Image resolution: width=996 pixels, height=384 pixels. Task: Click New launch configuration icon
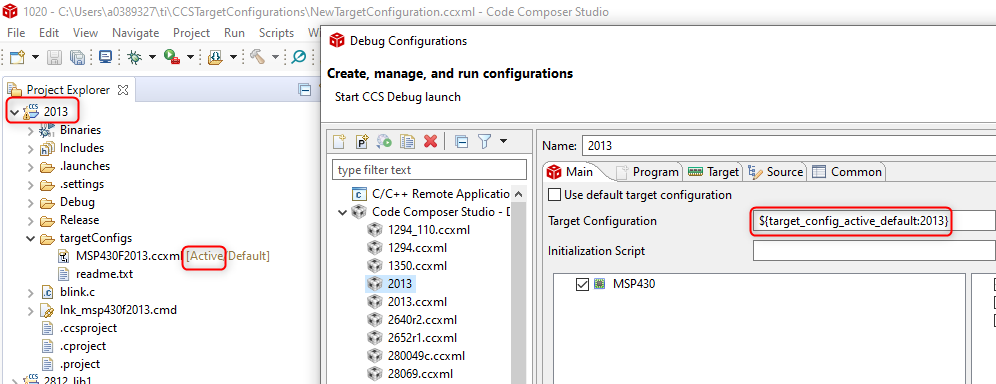339,142
